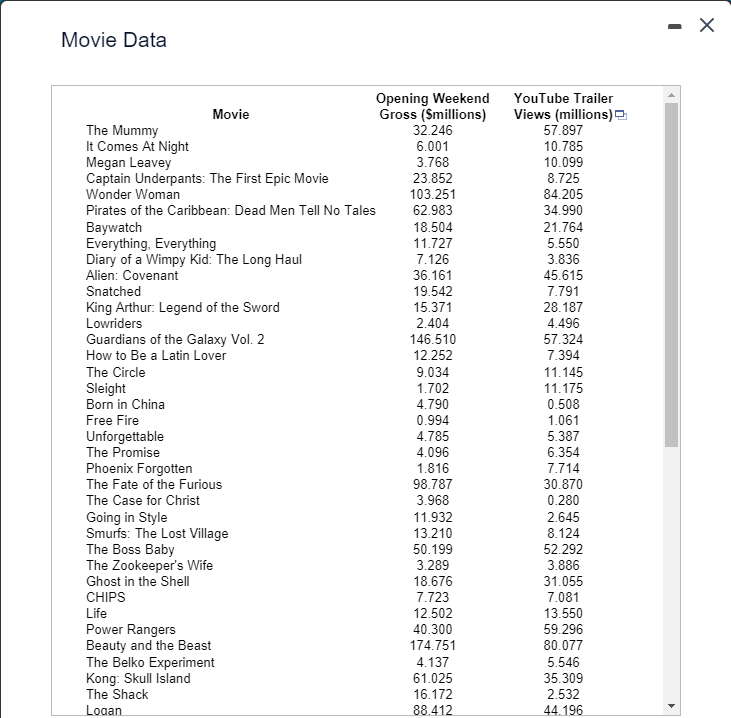Image resolution: width=731 pixels, height=718 pixels.
Task: Select Free Fire in the list
Action: click(112, 421)
